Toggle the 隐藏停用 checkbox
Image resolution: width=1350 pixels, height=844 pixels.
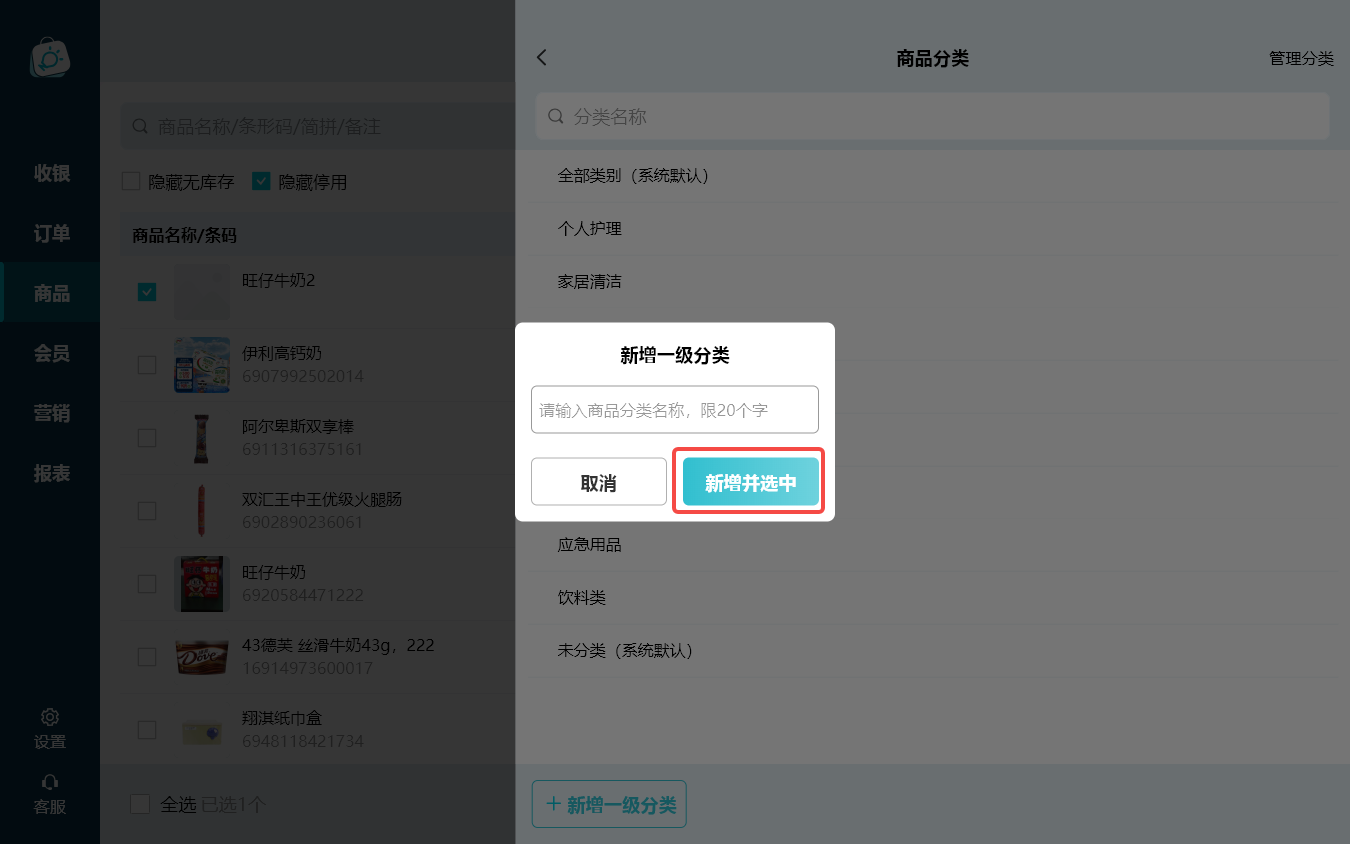(x=261, y=181)
